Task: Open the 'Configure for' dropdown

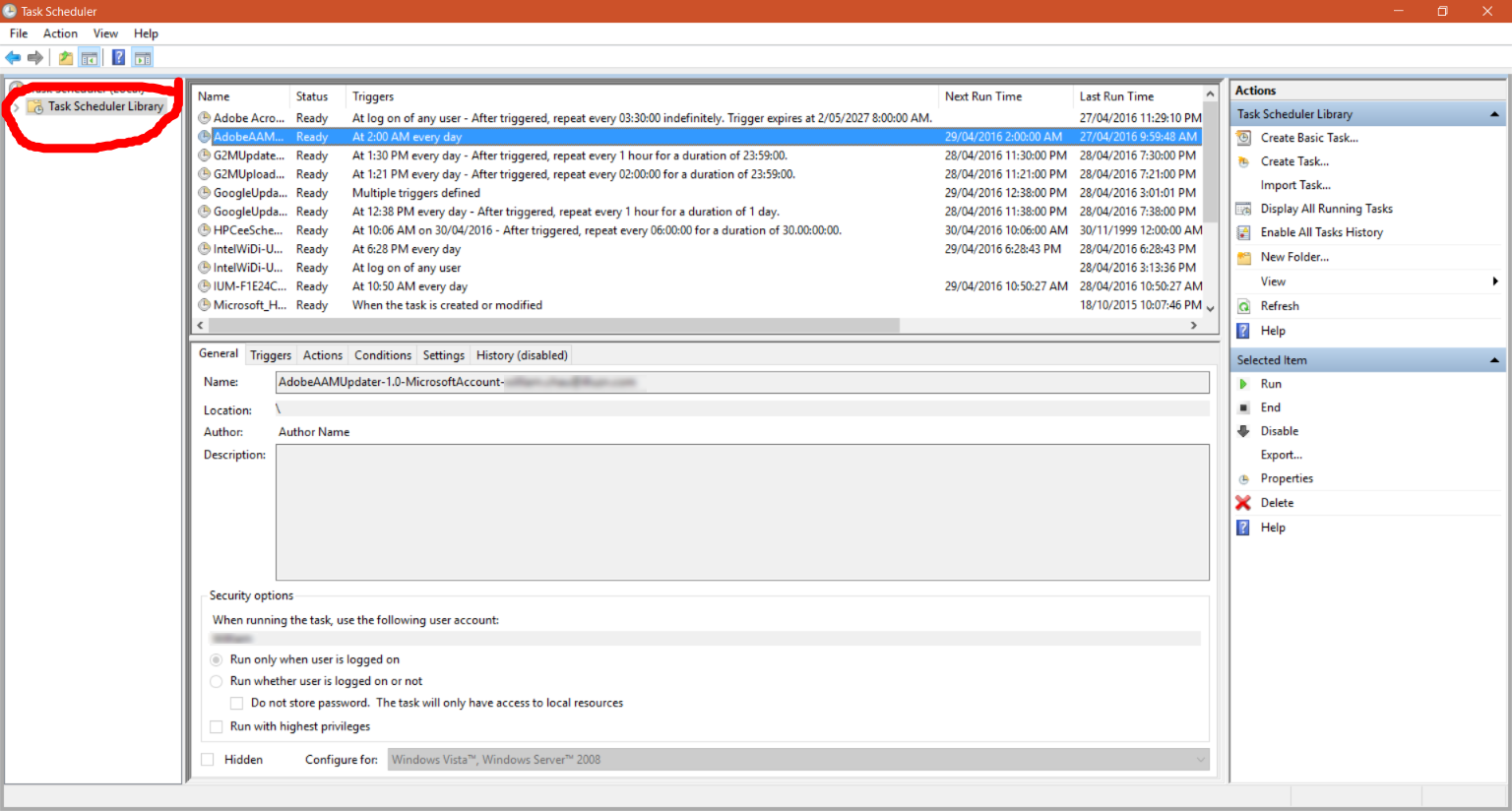Action: pyautogui.click(x=798, y=760)
